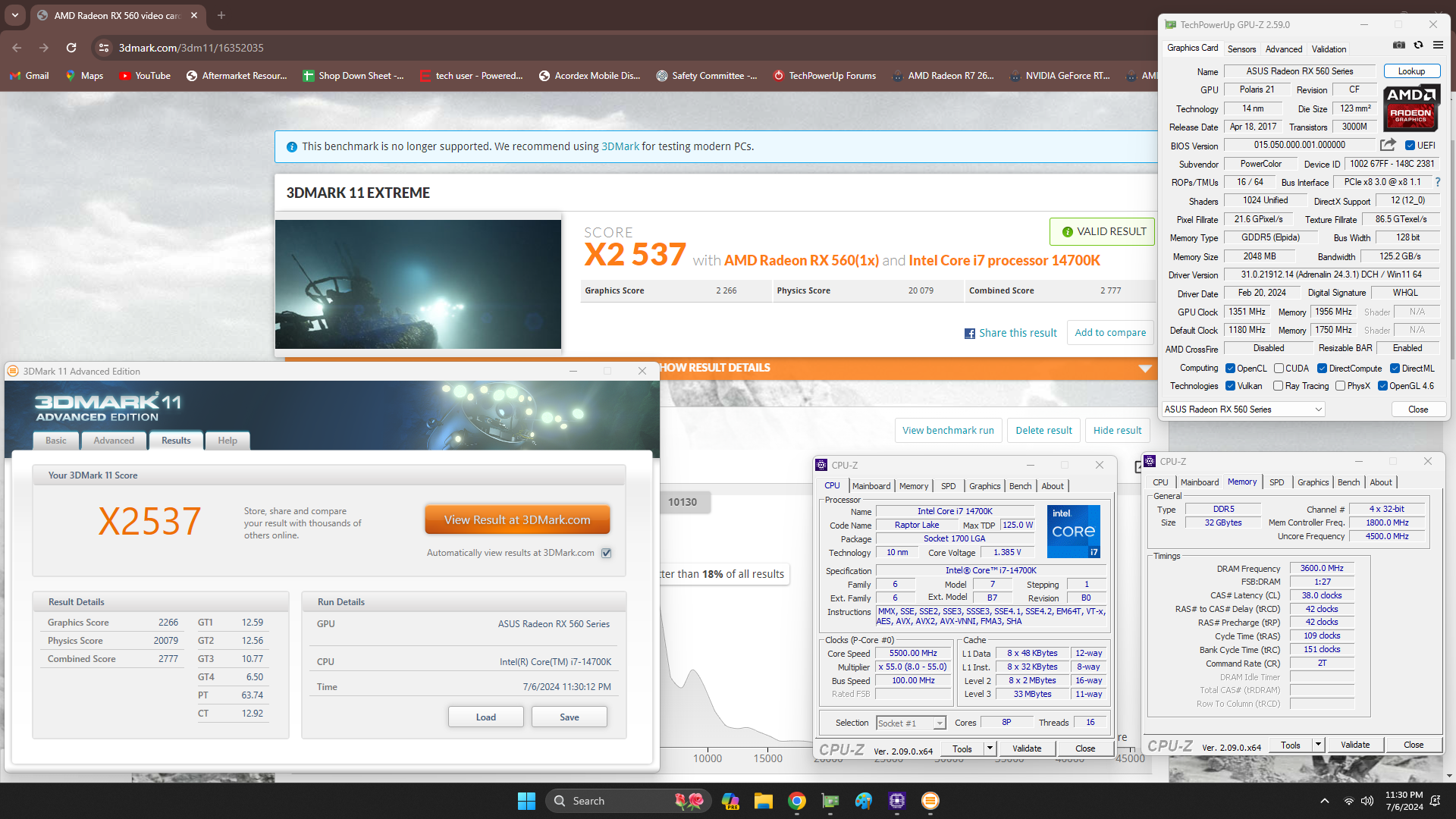Toggle the DirectML checkbox
Image resolution: width=1456 pixels, height=819 pixels.
[x=1395, y=369]
